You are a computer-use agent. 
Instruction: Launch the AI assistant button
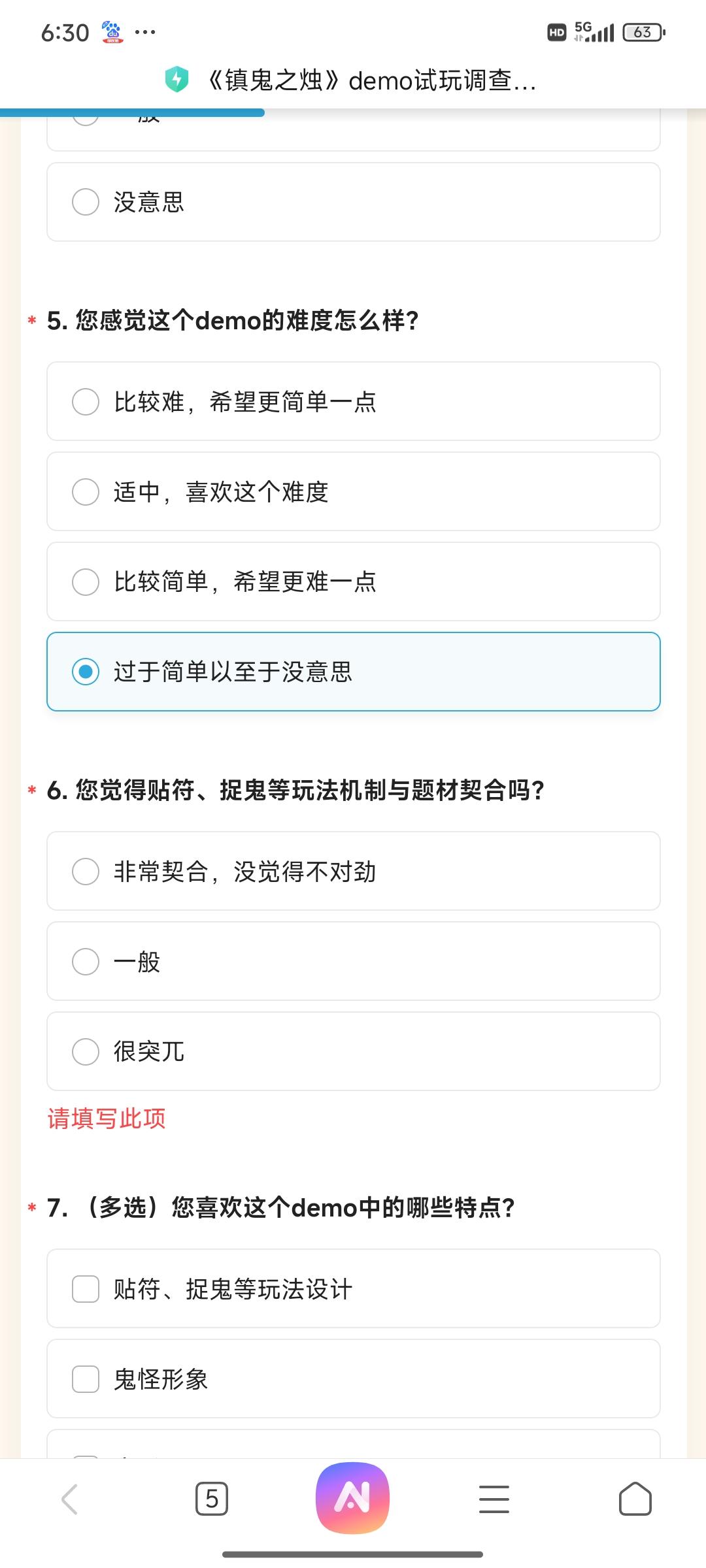pyautogui.click(x=352, y=1498)
